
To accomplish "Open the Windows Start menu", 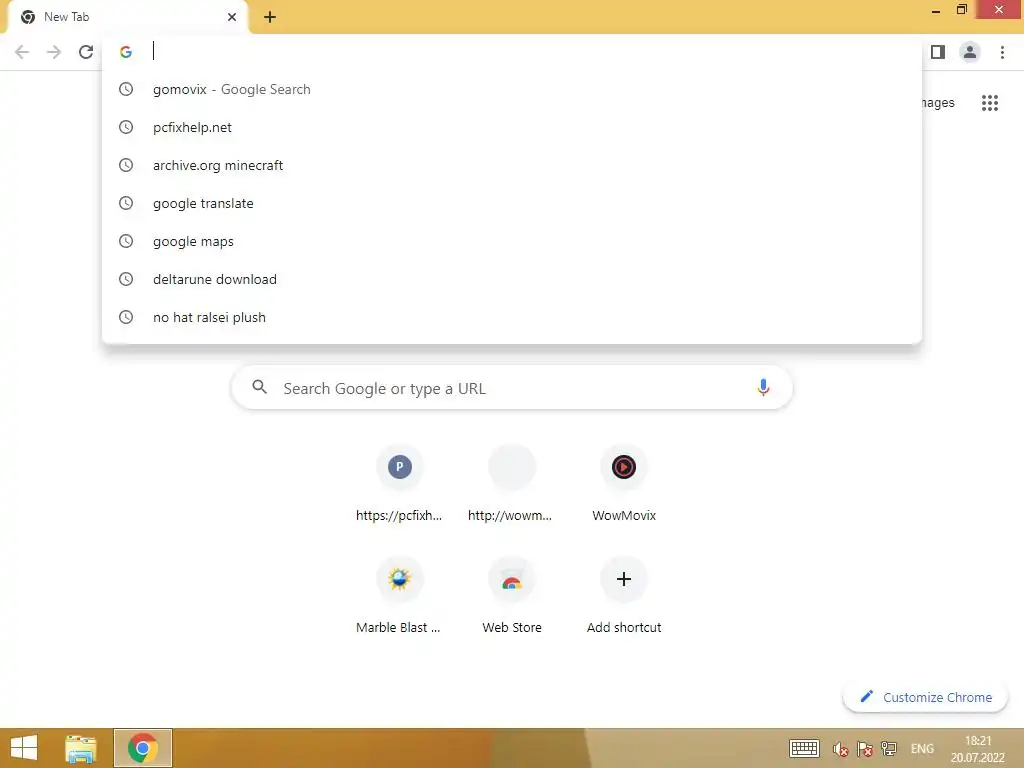I will point(24,748).
